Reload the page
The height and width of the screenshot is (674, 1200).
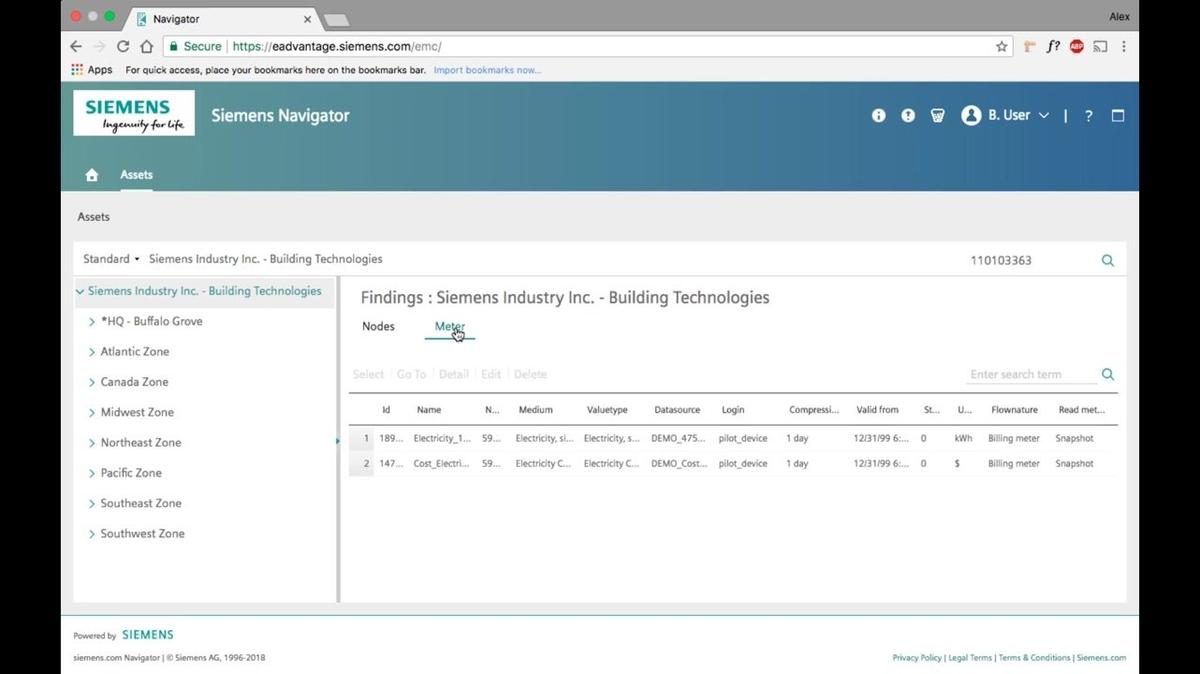123,46
